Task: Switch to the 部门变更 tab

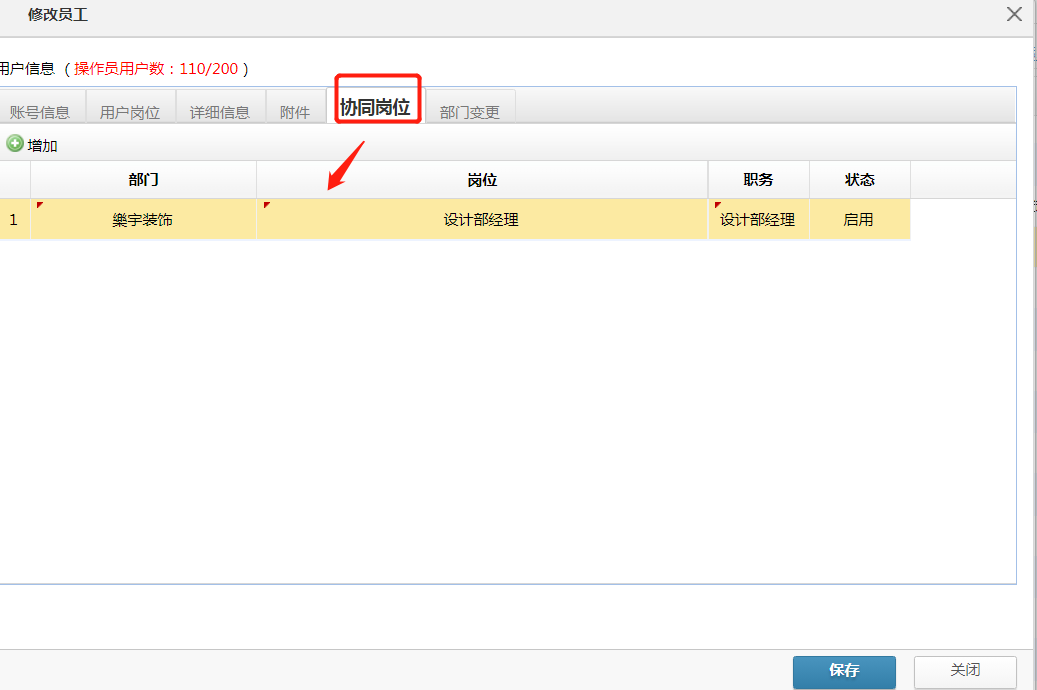Action: point(469,111)
